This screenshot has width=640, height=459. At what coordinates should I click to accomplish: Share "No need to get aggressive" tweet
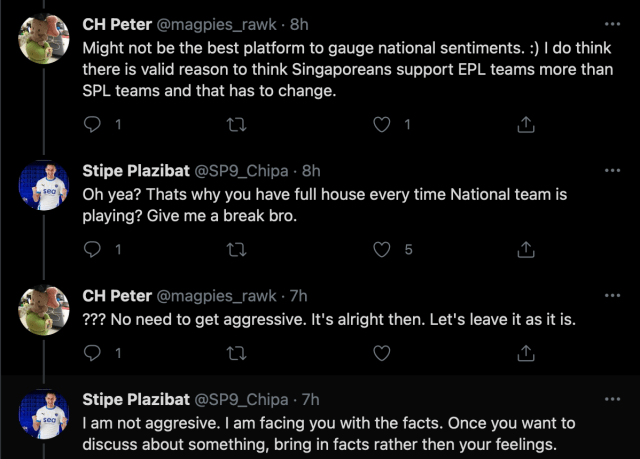pyautogui.click(x=525, y=353)
